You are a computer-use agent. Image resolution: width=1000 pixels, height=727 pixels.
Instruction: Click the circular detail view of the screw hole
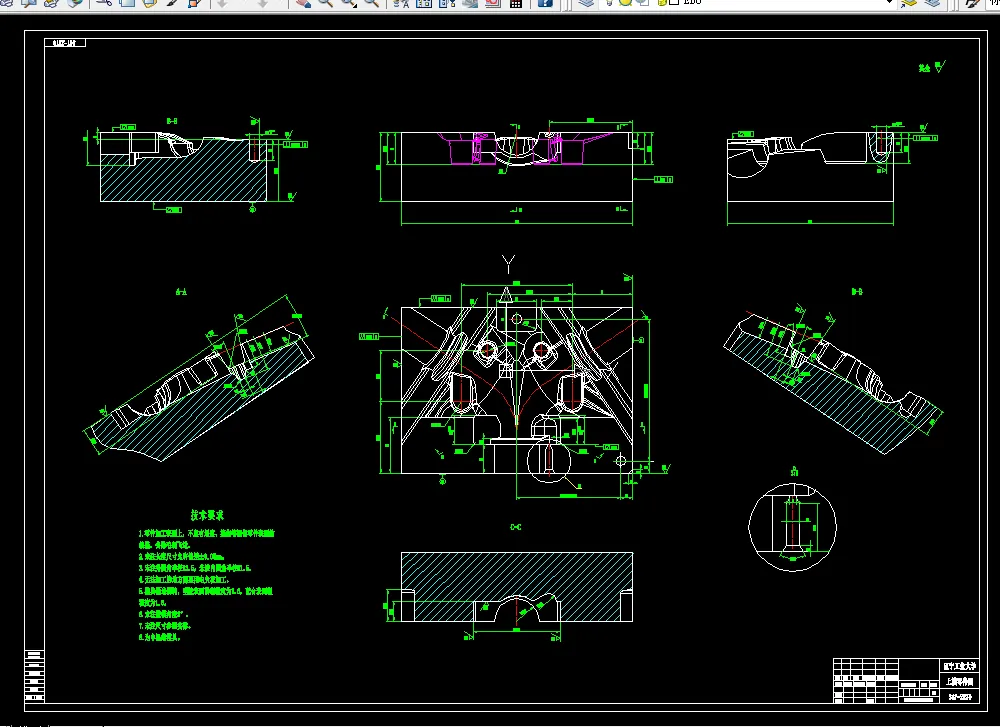(x=792, y=527)
